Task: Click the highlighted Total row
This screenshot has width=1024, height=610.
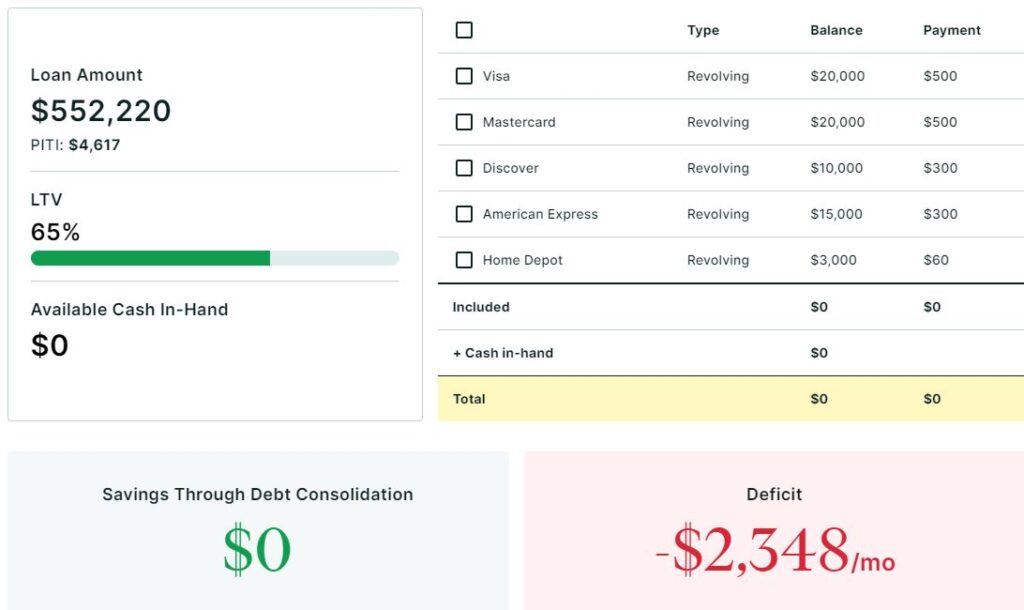Action: pyautogui.click(x=730, y=399)
